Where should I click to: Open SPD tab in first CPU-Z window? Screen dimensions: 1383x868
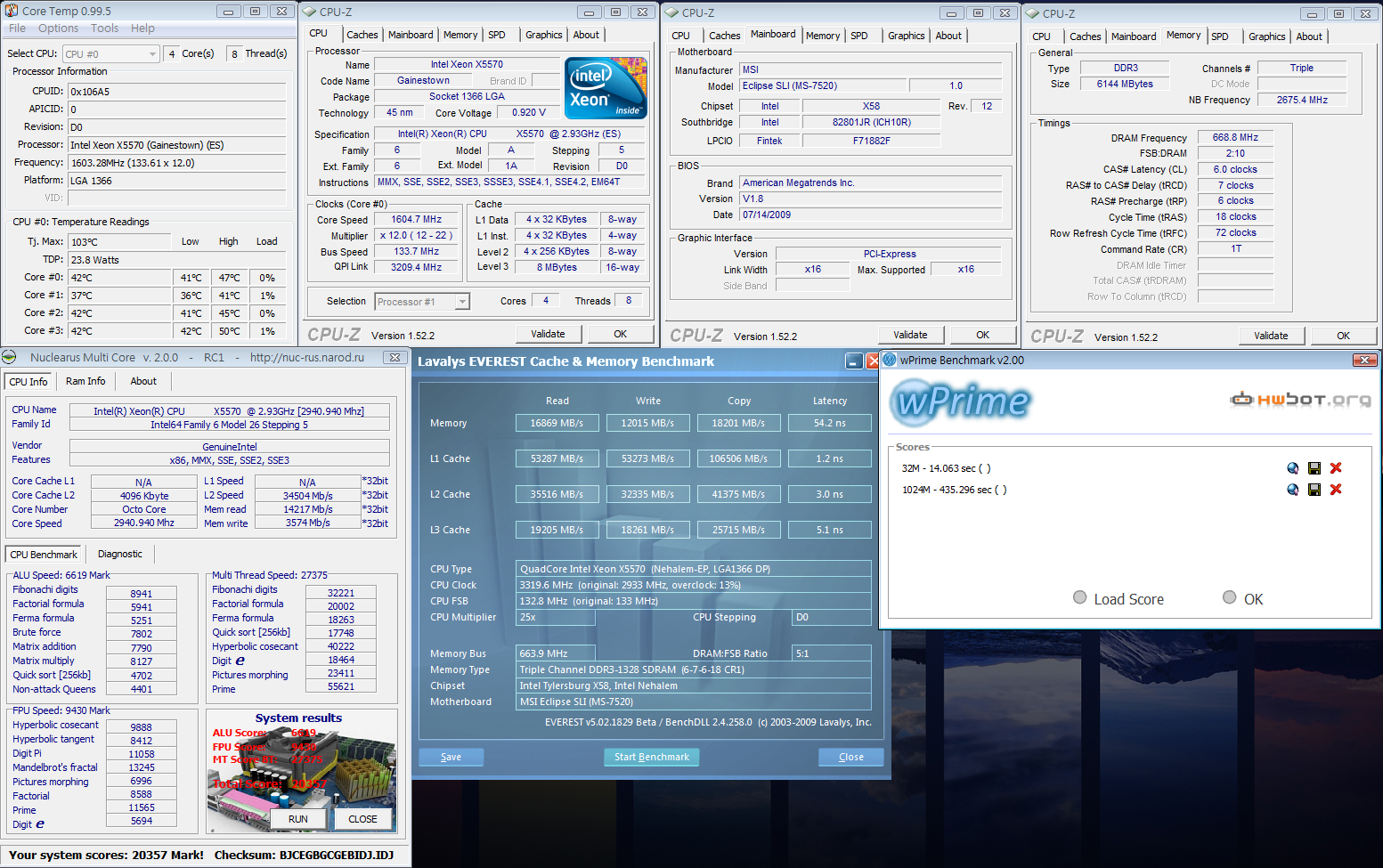497,35
